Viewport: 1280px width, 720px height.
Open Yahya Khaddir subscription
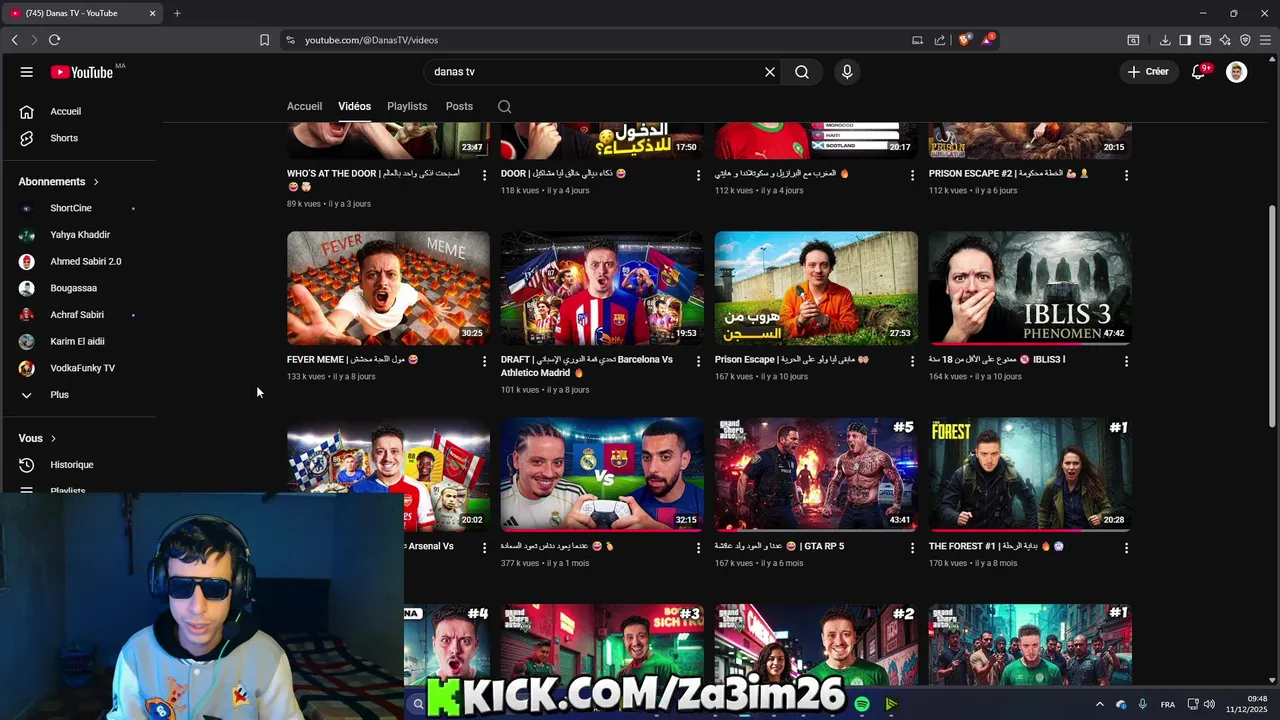click(x=80, y=235)
